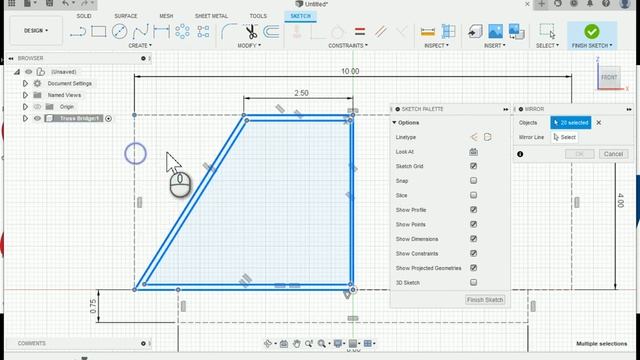Select the Spline sketch tool
The image size is (640, 360).
click(140, 31)
